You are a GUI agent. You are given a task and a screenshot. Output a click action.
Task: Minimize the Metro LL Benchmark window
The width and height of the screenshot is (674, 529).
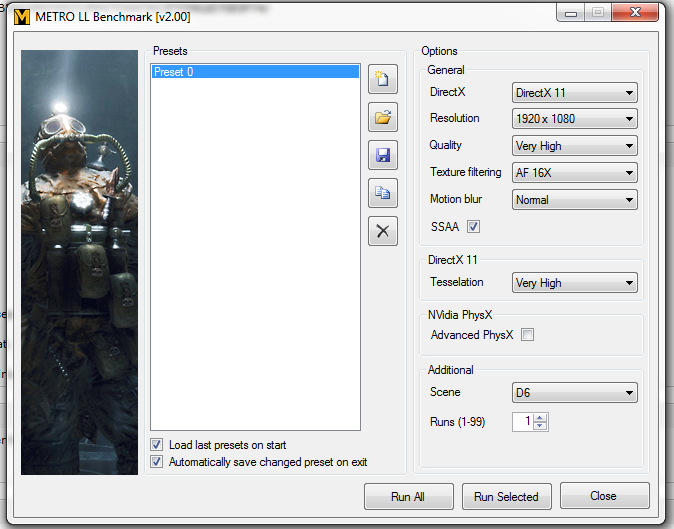coord(570,13)
